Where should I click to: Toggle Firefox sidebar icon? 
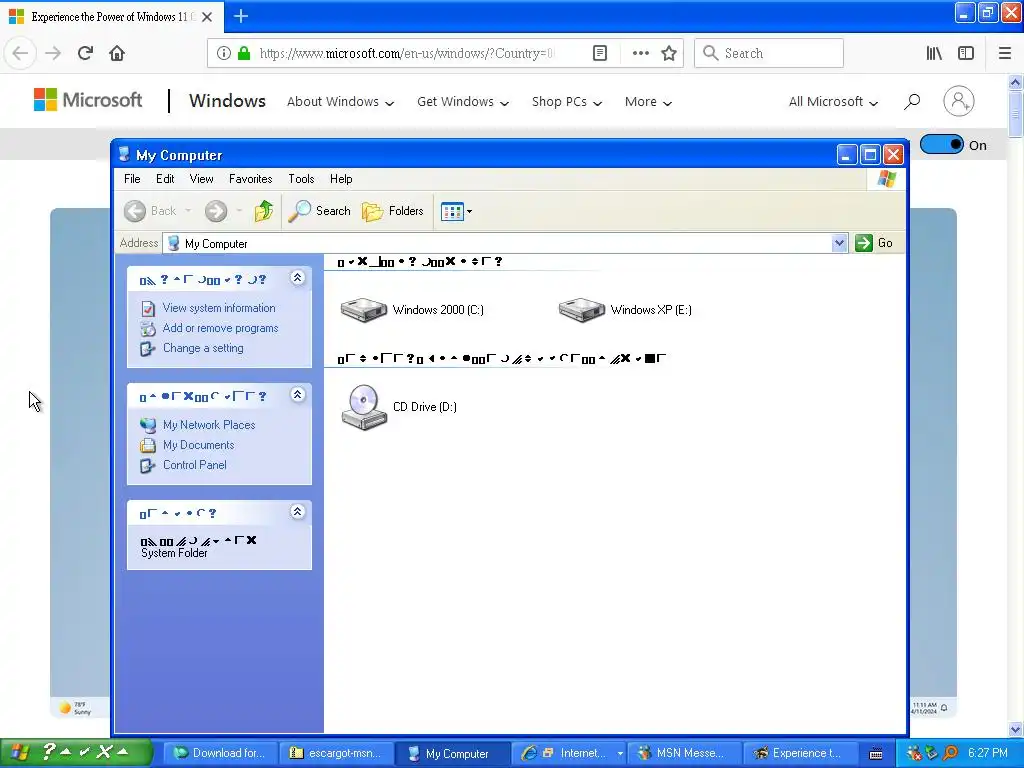(x=966, y=53)
